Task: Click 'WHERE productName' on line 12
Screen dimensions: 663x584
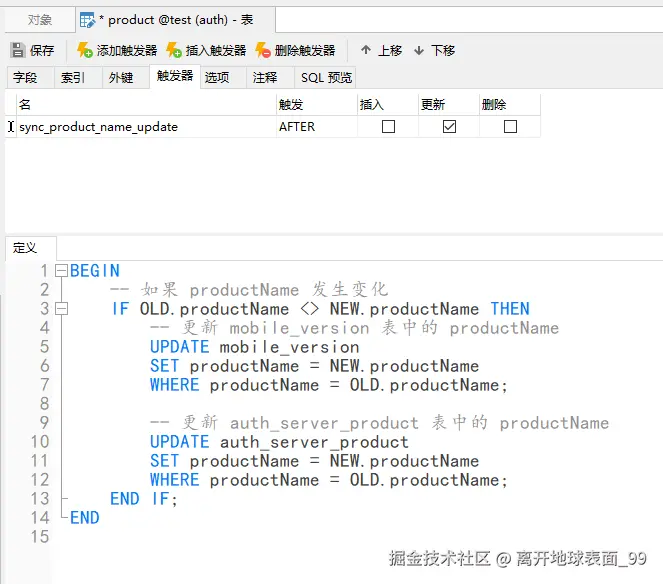Action: [x=235, y=480]
